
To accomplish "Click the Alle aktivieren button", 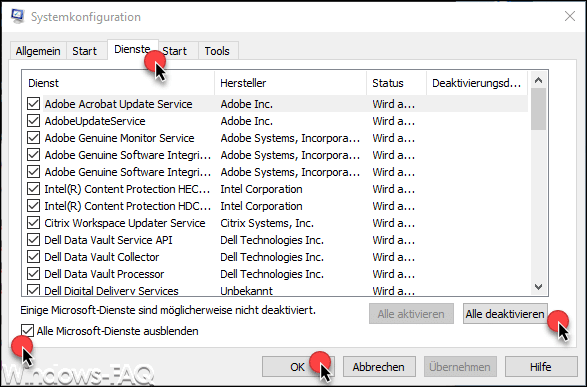I will tap(411, 314).
